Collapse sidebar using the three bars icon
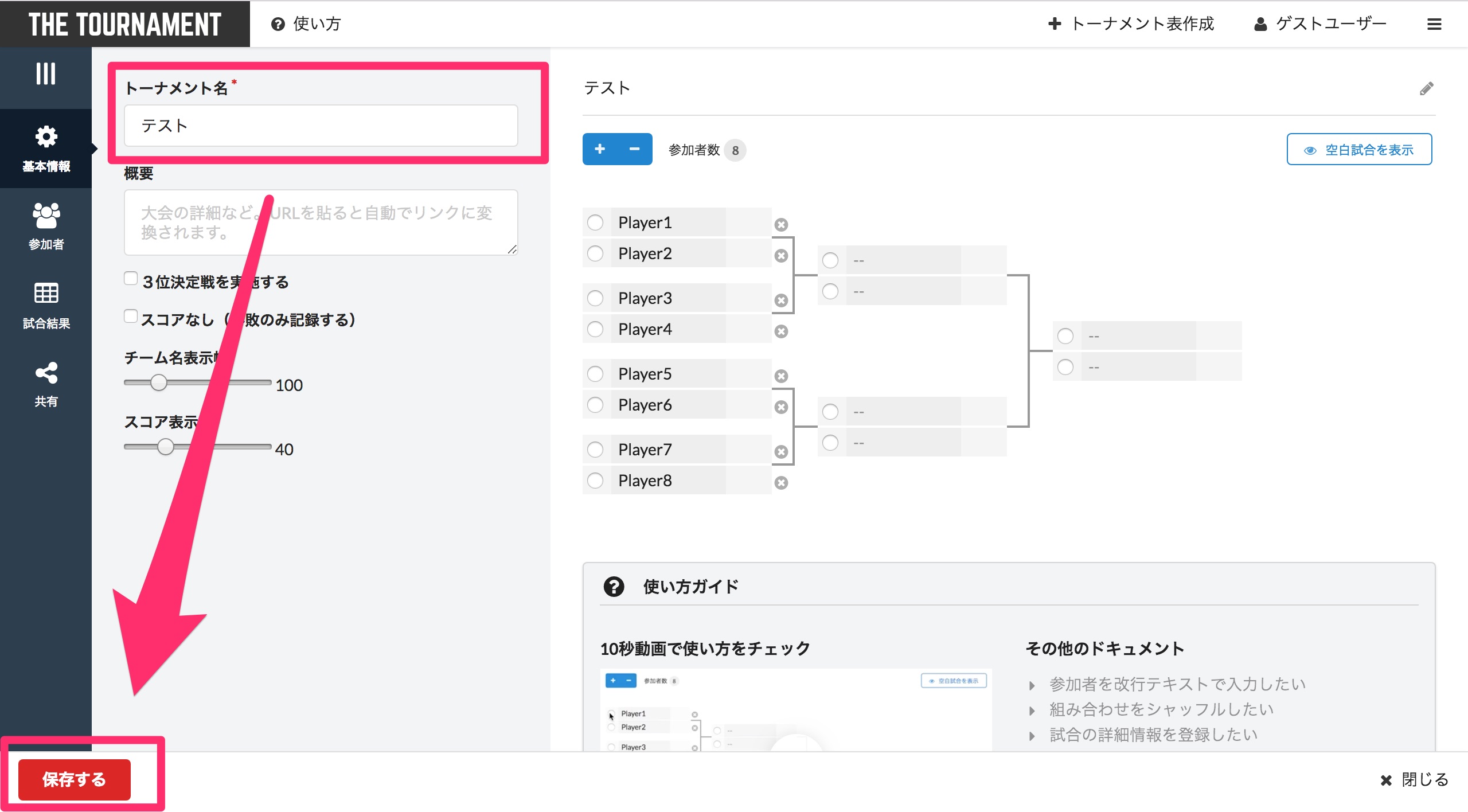 (45, 73)
